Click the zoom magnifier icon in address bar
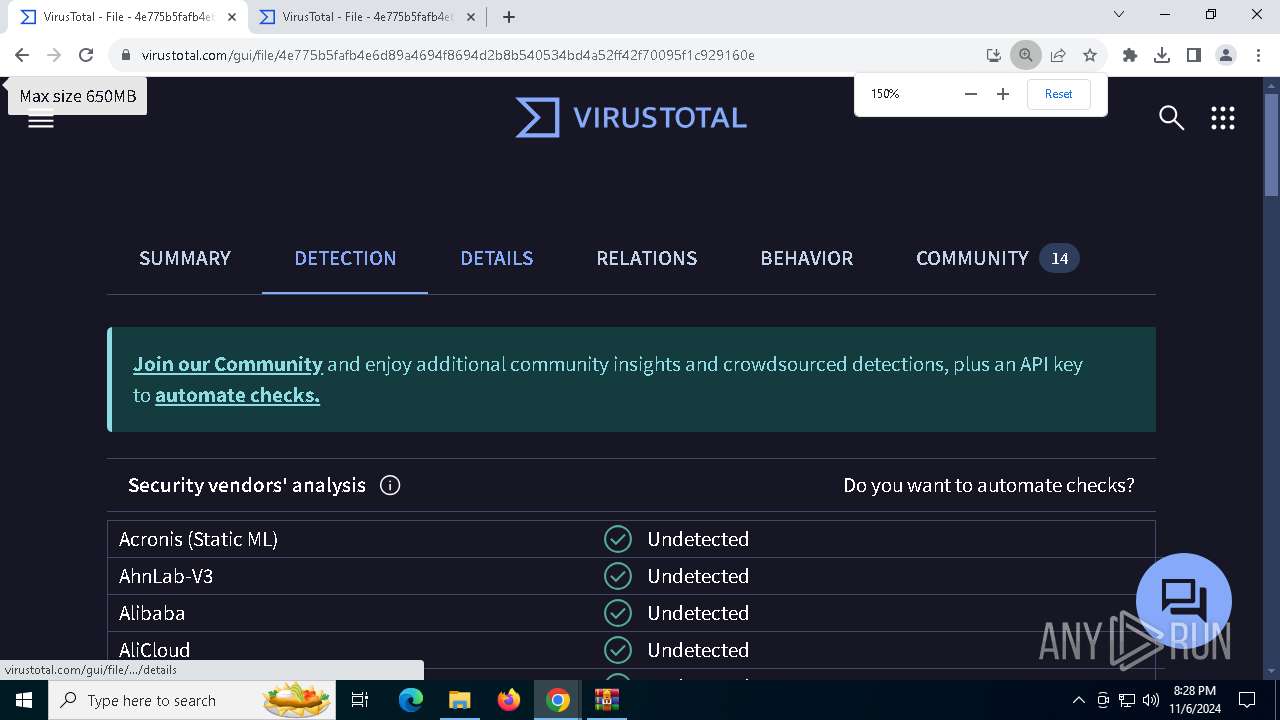This screenshot has height=720, width=1280. pos(1025,55)
